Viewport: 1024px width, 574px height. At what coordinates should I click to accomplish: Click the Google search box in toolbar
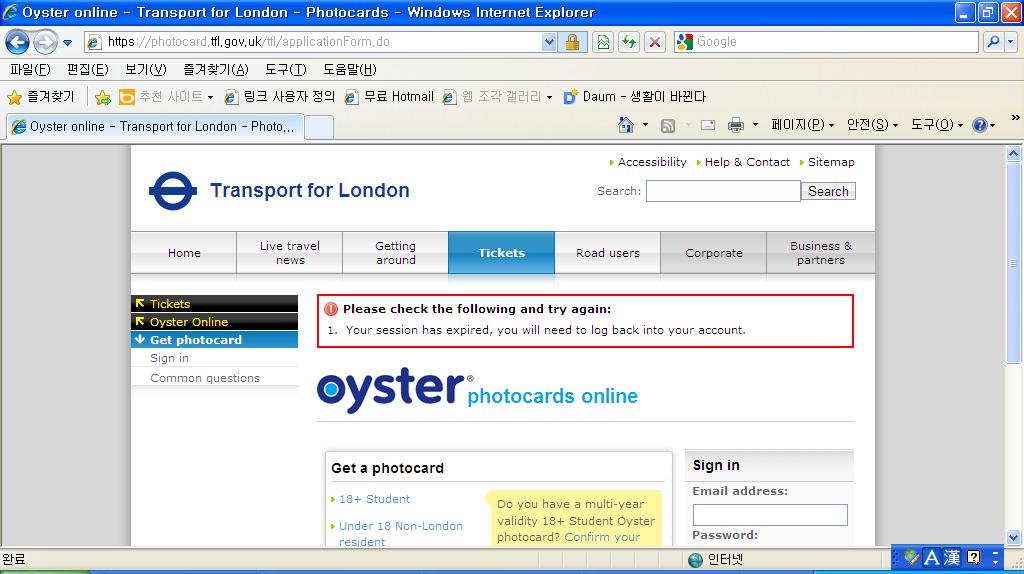(x=836, y=42)
